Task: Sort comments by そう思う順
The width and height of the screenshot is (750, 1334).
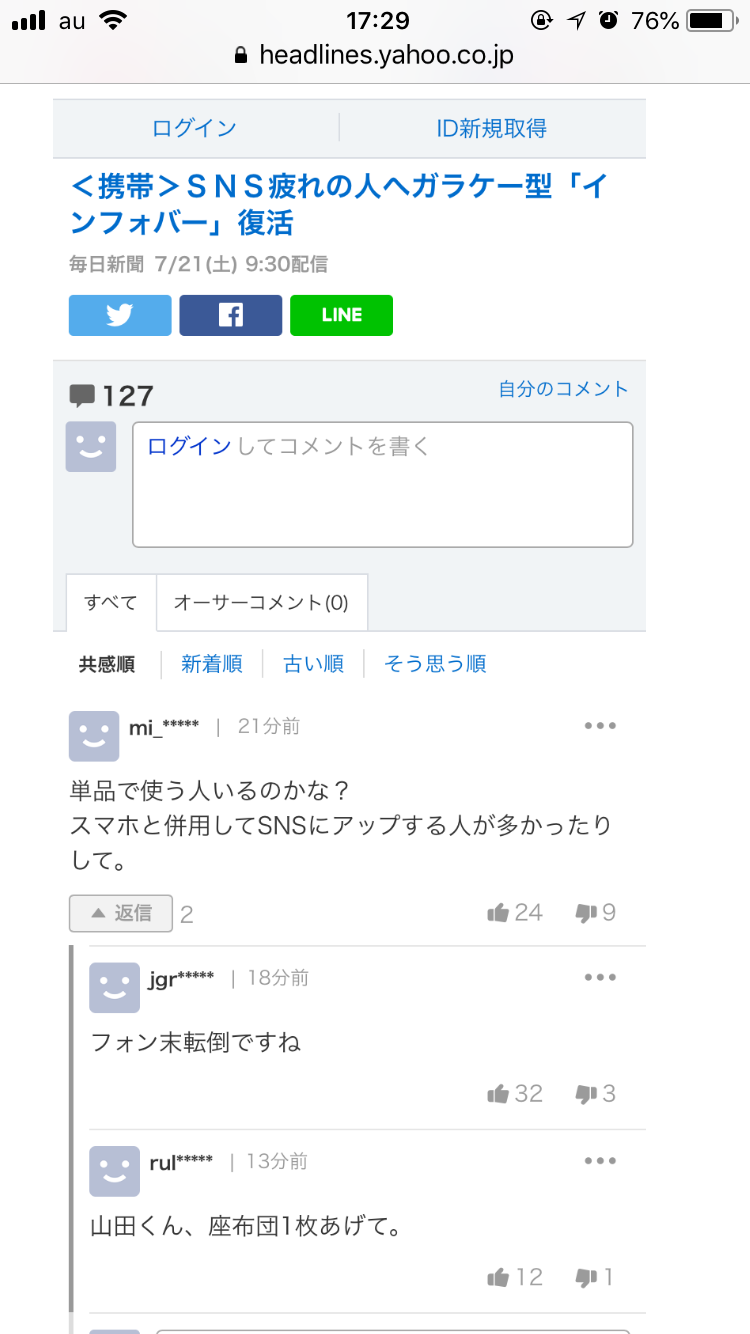Action: [x=435, y=664]
